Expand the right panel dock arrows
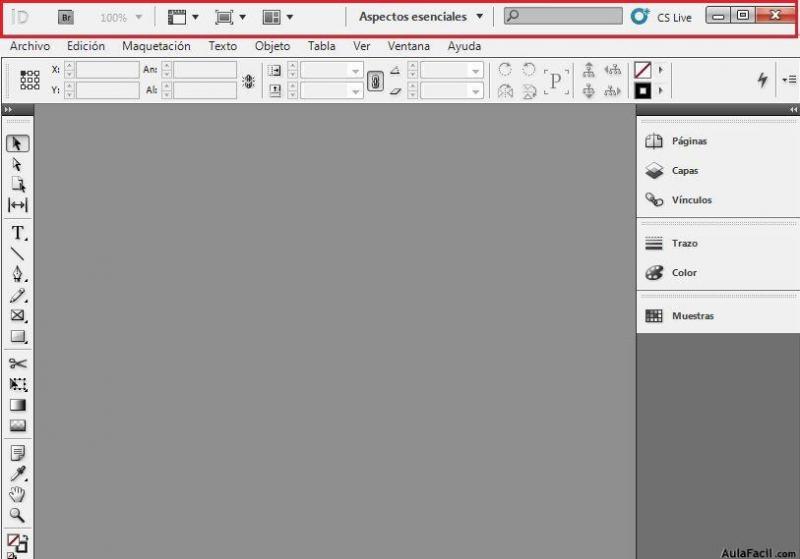This screenshot has height=559, width=800. coord(793,109)
